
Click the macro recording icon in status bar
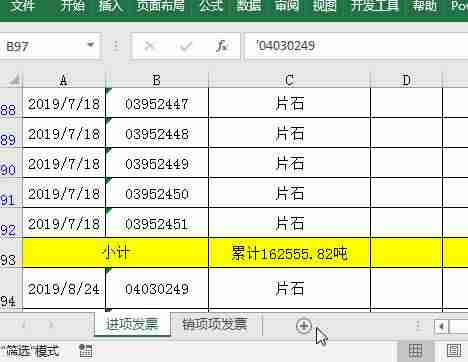[x=85, y=351]
